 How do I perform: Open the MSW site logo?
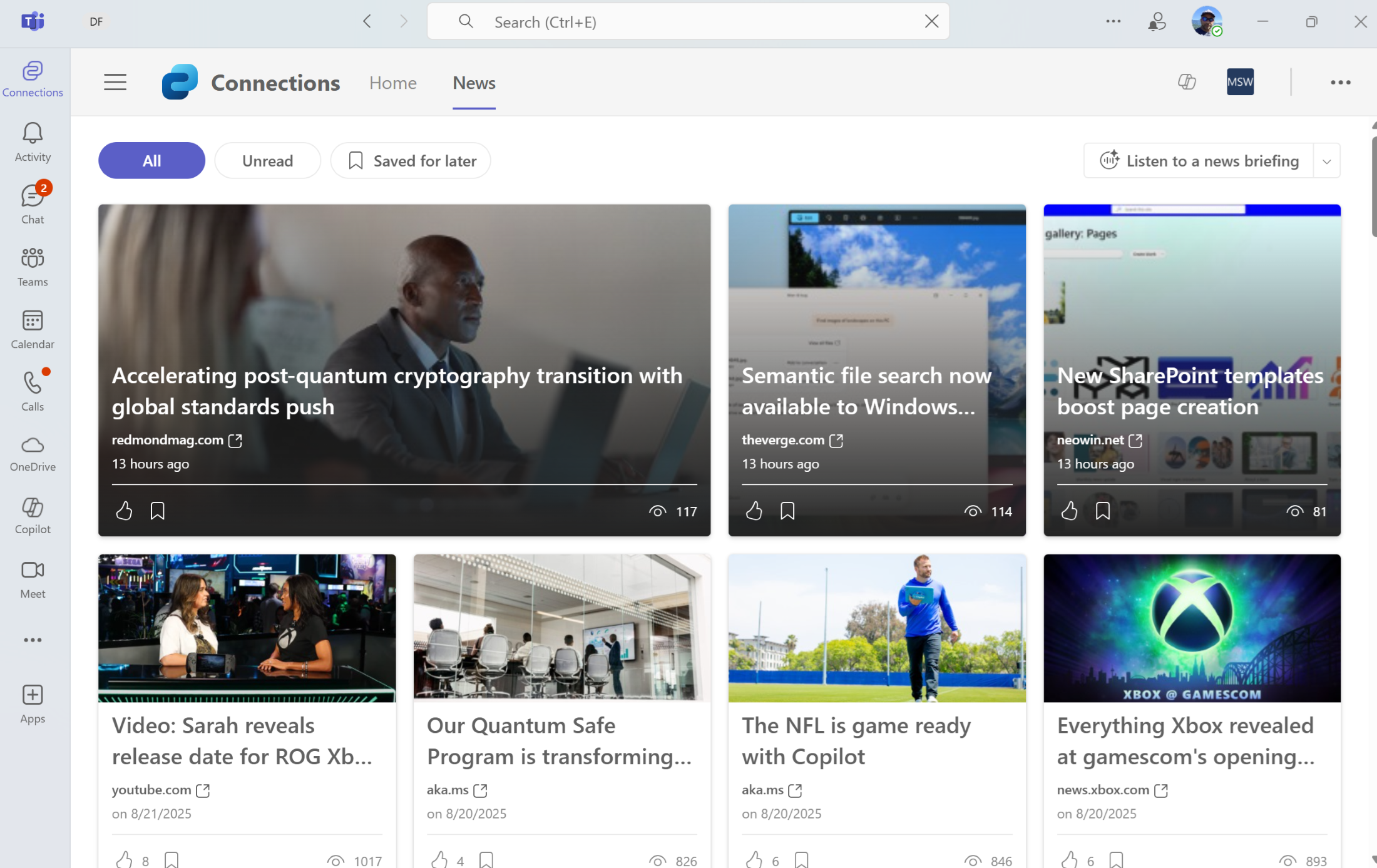click(1240, 82)
